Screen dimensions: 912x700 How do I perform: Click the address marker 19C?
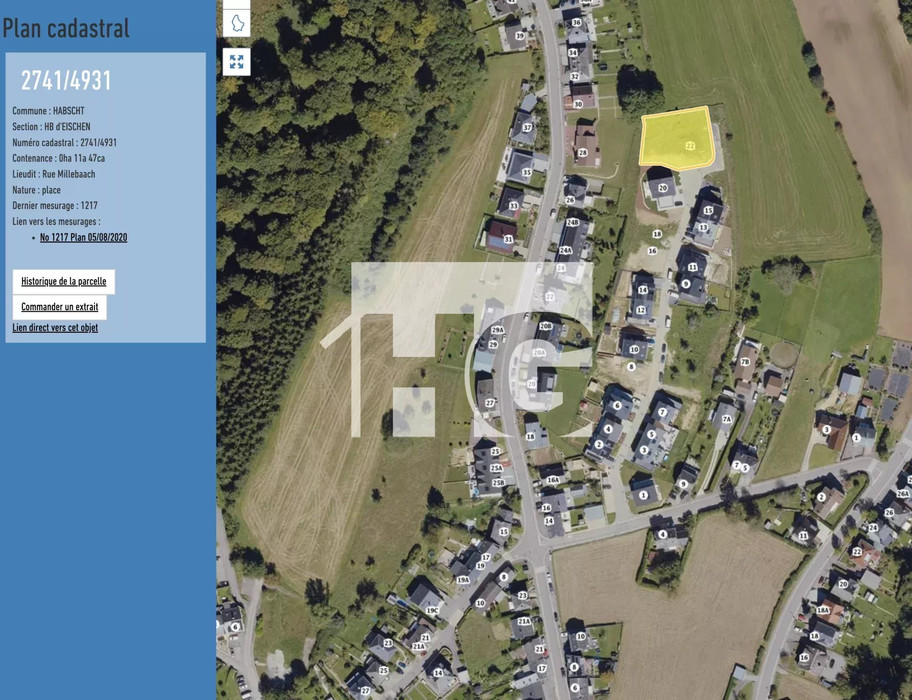coord(432,610)
